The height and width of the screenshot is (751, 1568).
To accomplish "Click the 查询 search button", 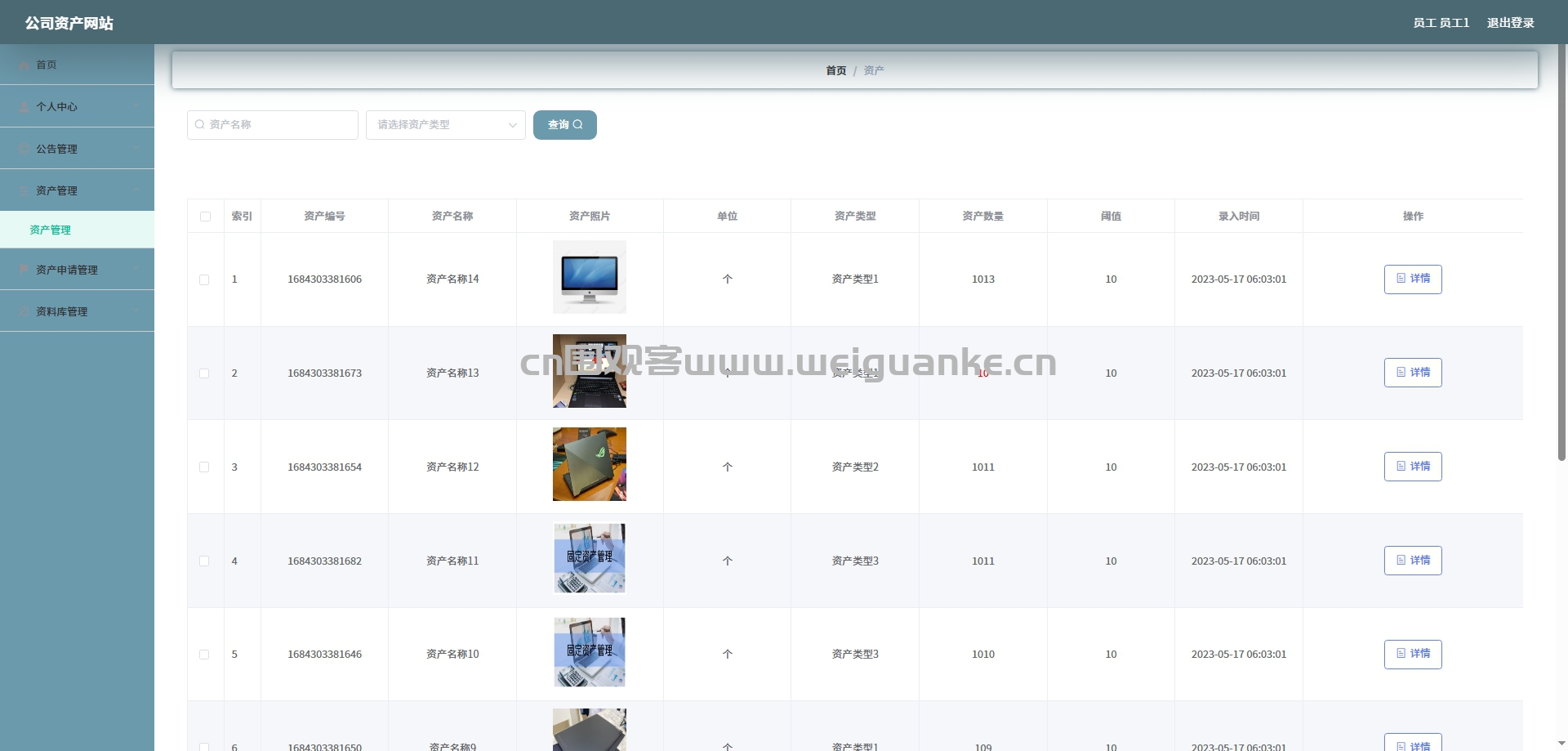I will click(x=565, y=125).
